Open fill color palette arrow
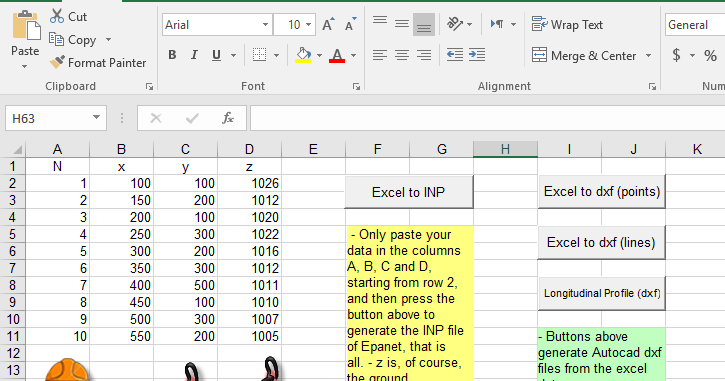The height and width of the screenshot is (381, 725). 319,55
